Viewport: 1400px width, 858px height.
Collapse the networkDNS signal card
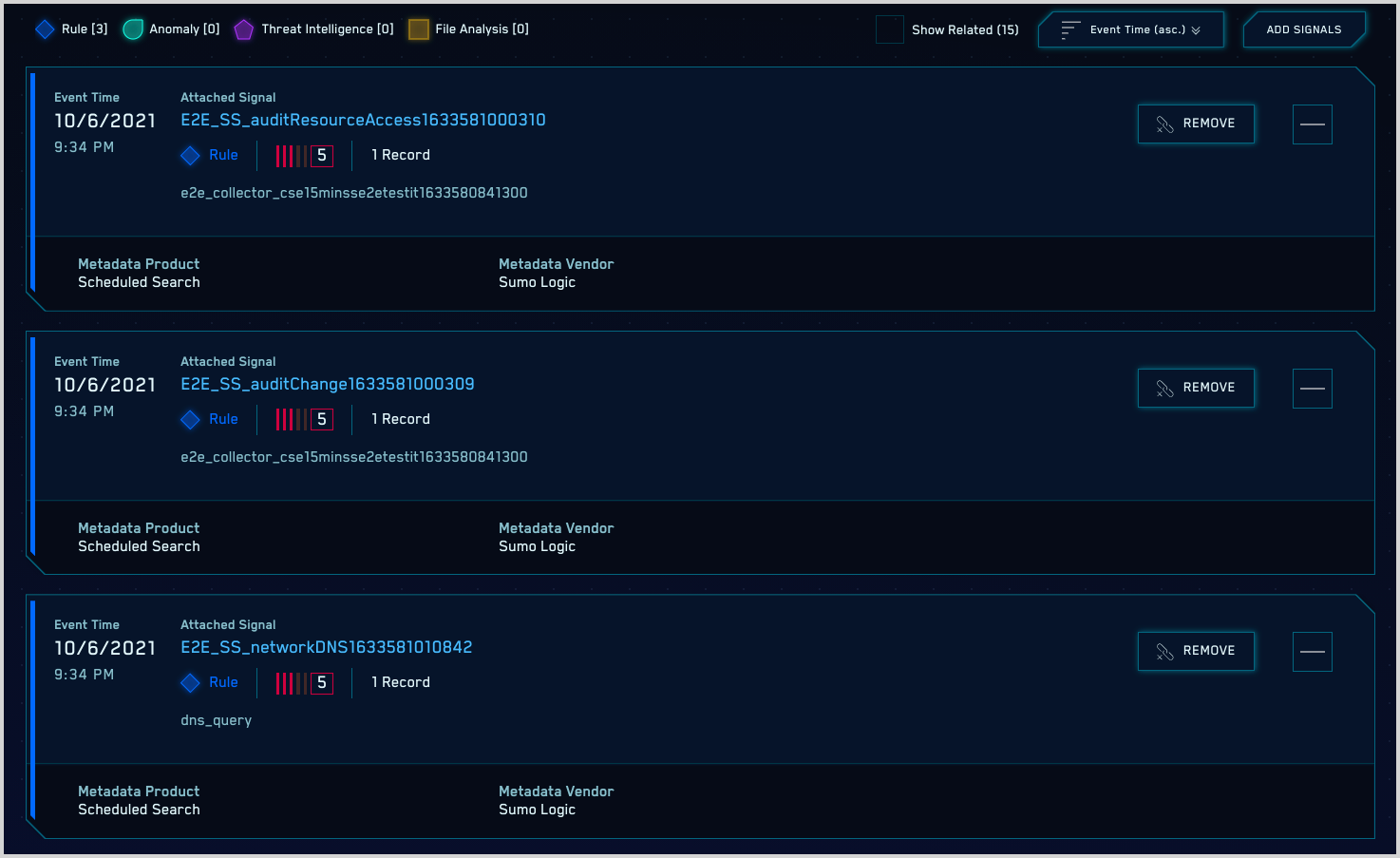[x=1312, y=652]
